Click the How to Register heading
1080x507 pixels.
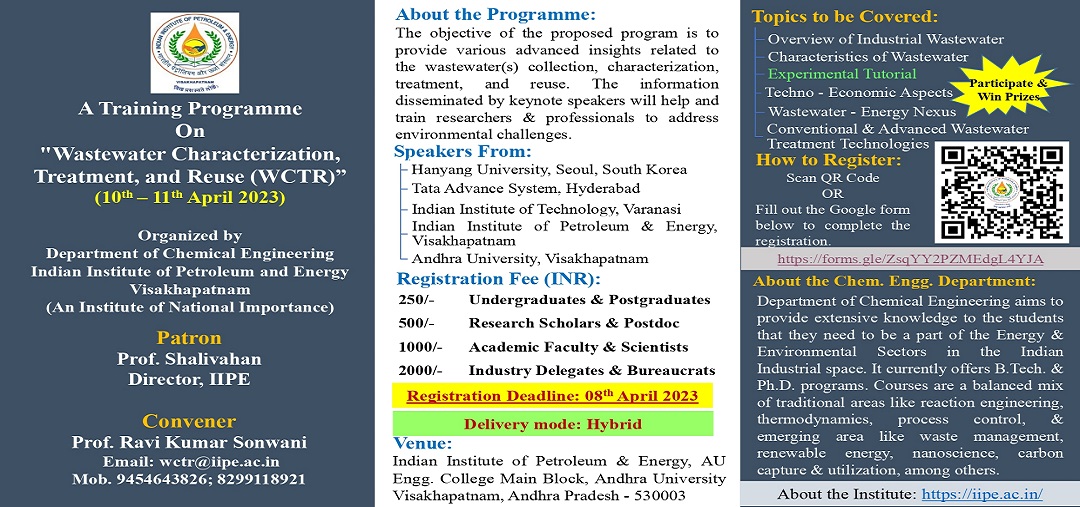point(829,161)
